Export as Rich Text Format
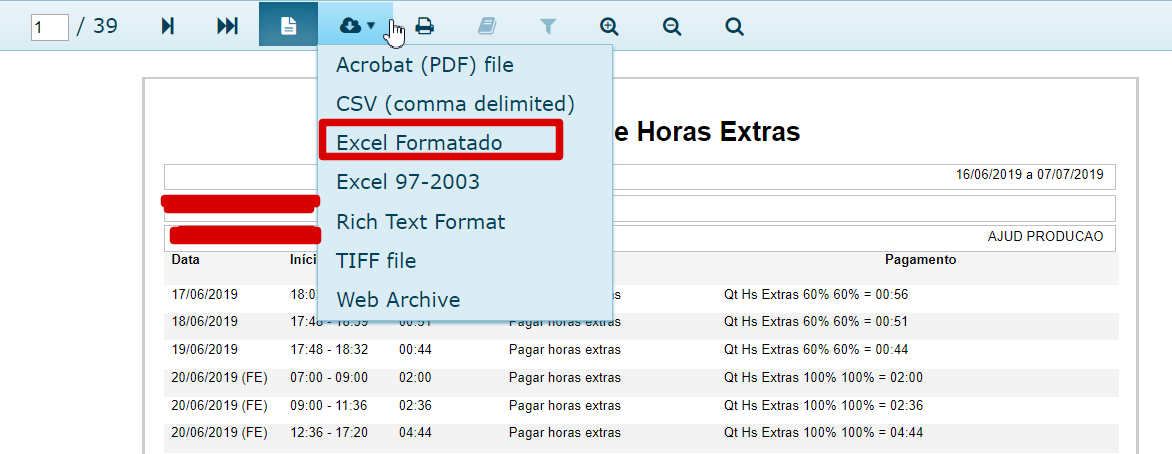 click(420, 221)
